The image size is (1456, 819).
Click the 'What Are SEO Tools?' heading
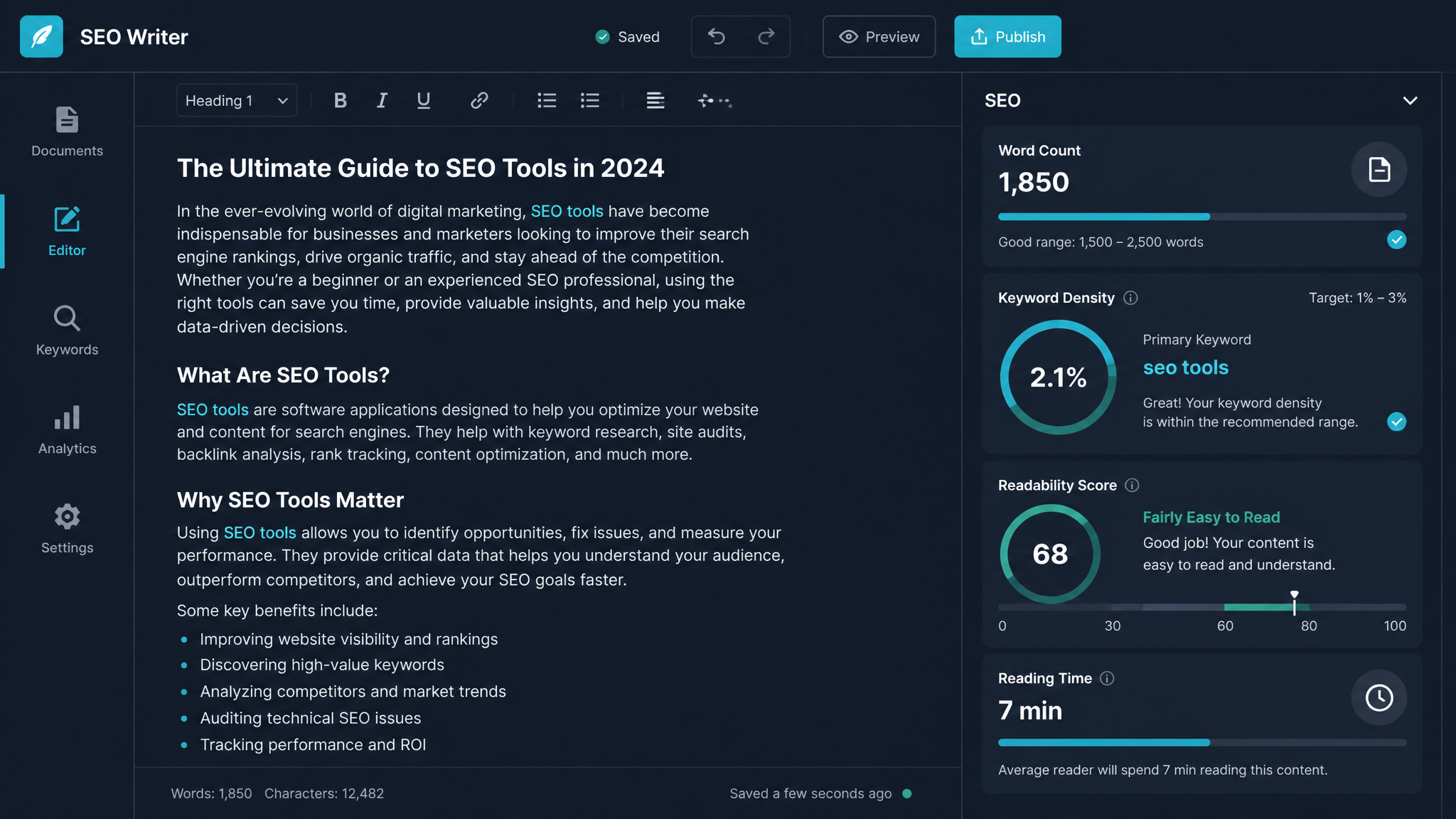(x=283, y=375)
